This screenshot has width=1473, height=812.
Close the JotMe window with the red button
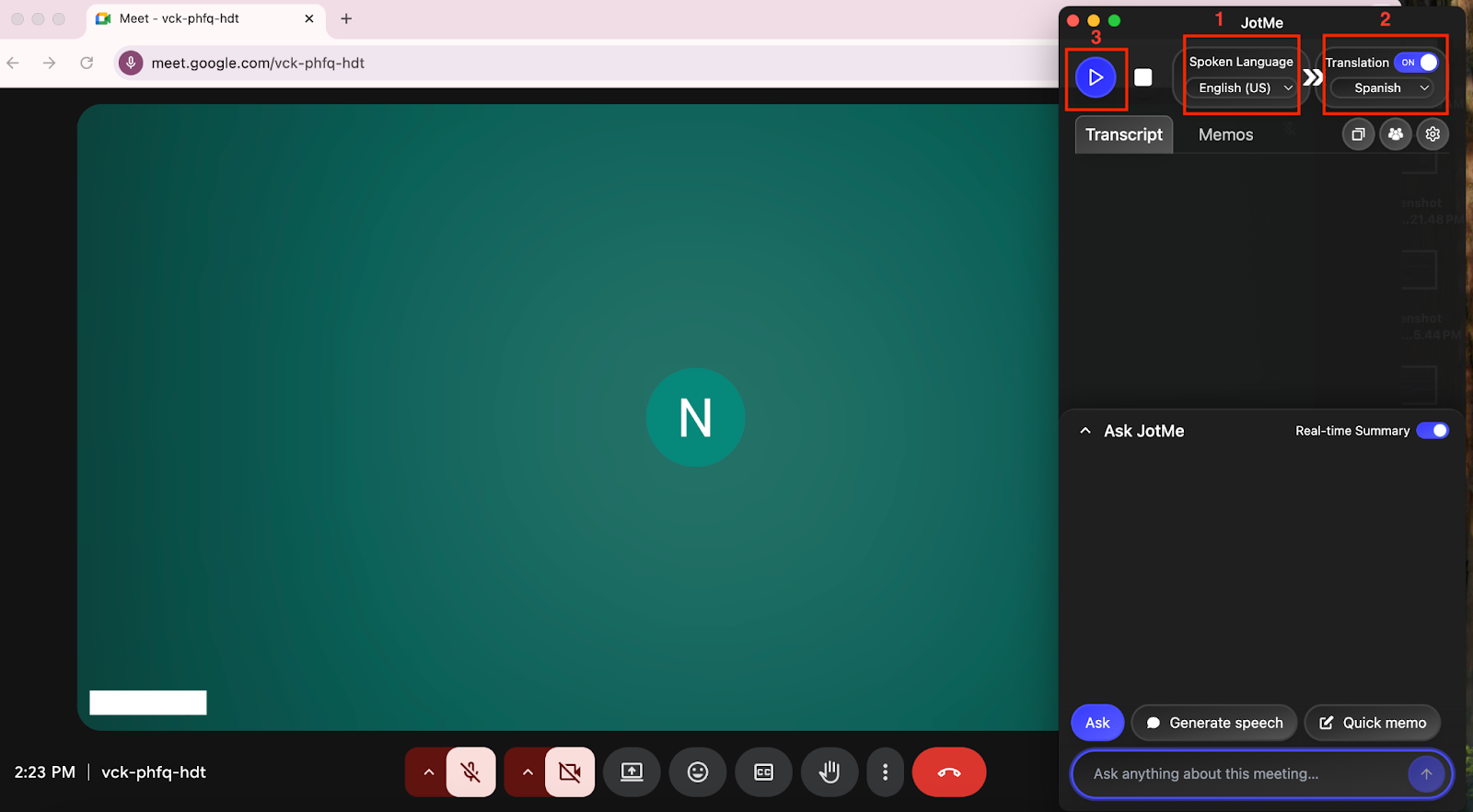coord(1073,20)
